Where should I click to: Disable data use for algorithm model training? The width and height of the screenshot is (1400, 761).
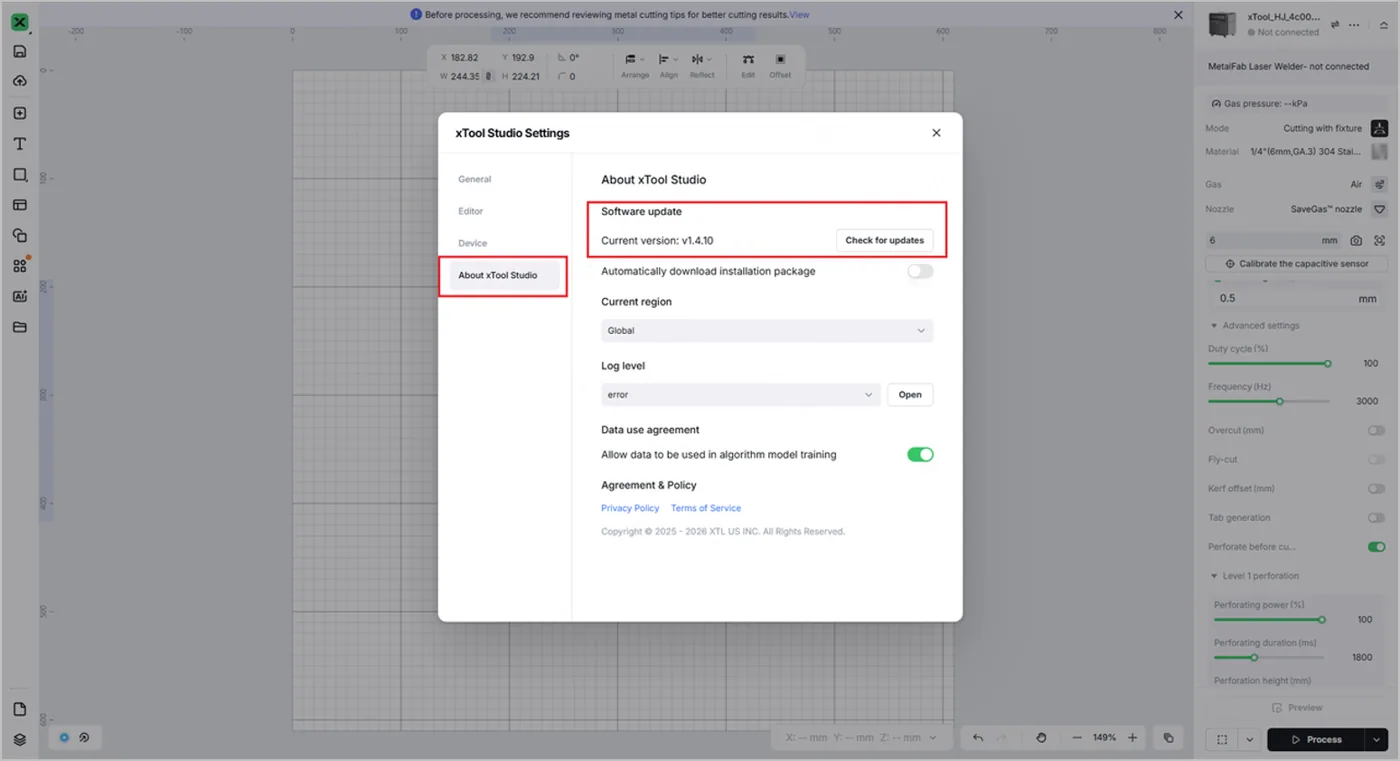[x=920, y=454]
